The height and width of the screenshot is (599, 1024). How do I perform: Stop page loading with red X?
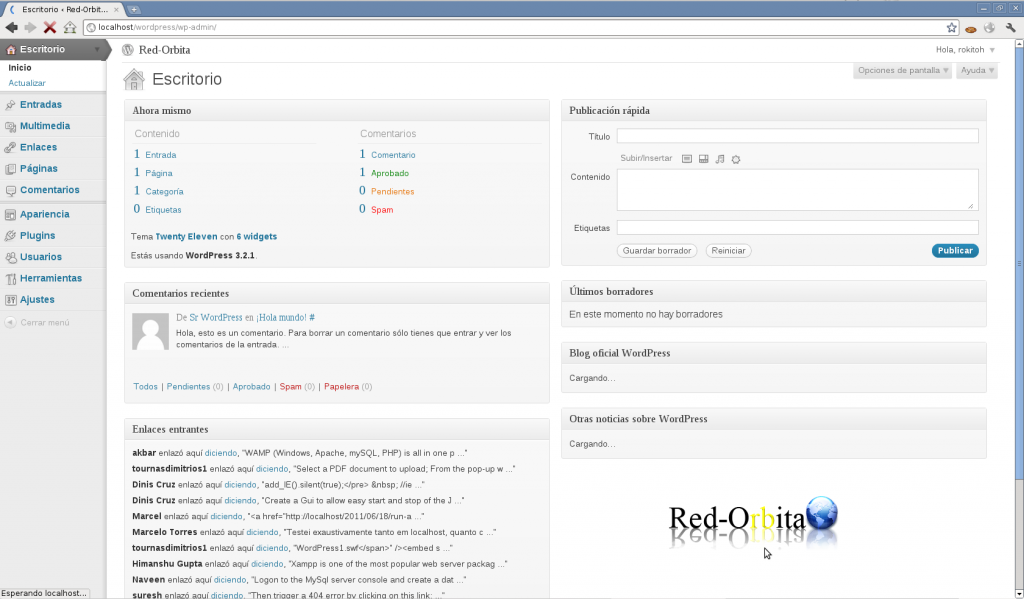pyautogui.click(x=50, y=27)
